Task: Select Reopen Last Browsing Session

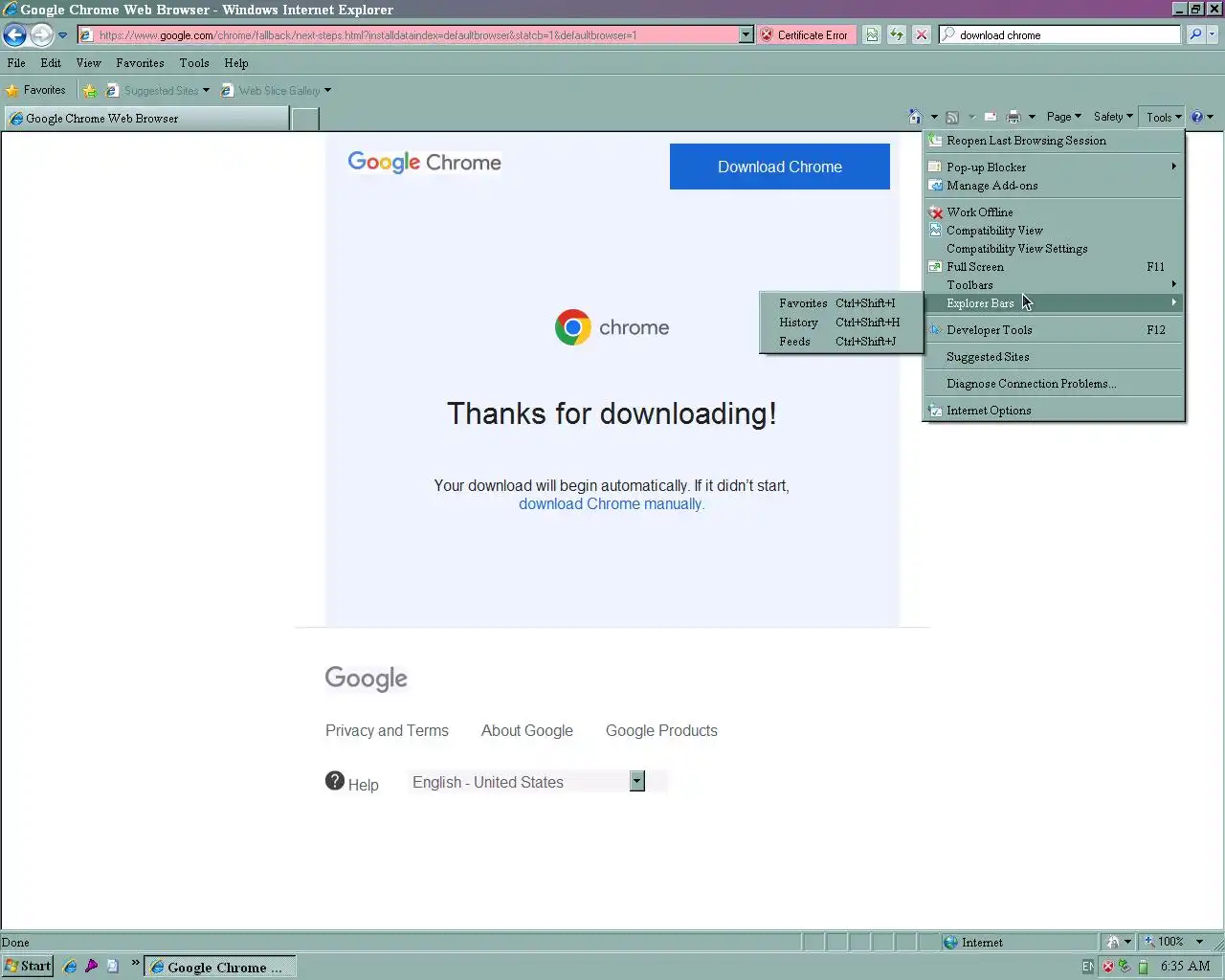Action: click(1054, 141)
